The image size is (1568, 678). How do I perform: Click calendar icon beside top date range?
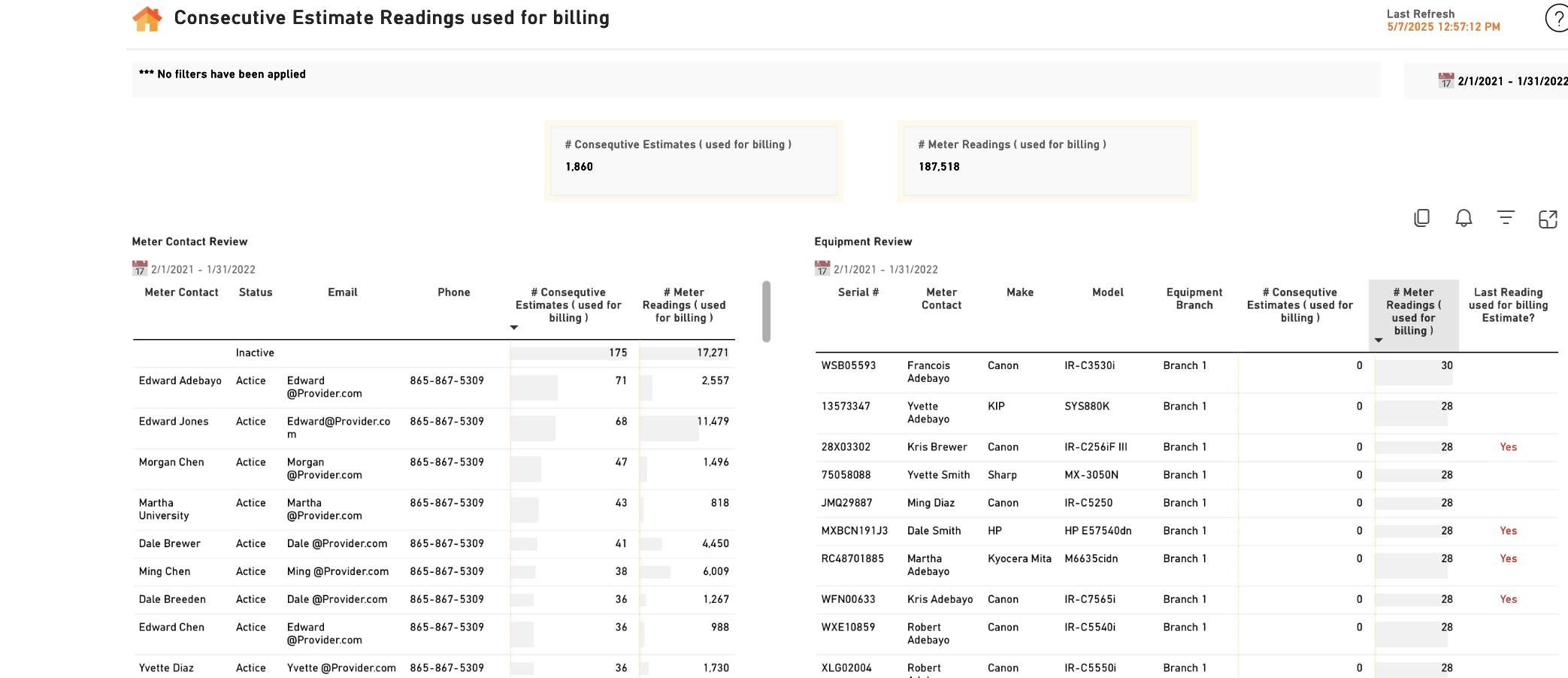pyautogui.click(x=1446, y=80)
